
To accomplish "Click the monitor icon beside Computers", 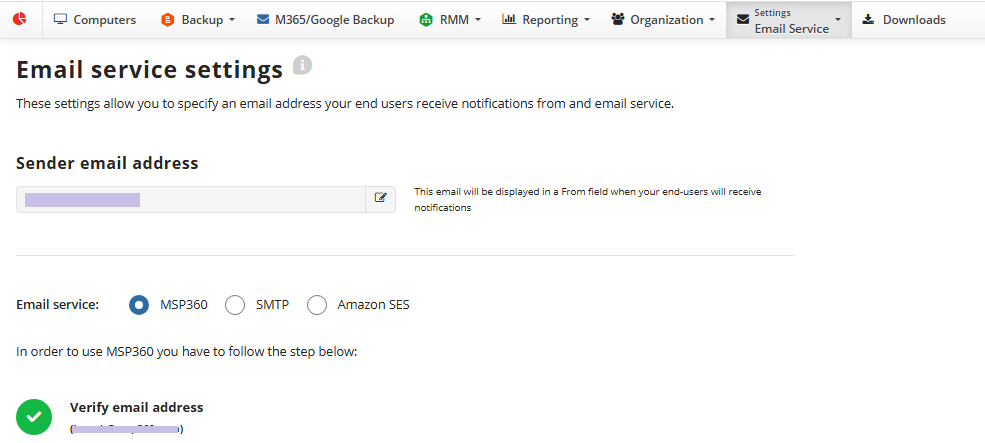I will coord(60,20).
